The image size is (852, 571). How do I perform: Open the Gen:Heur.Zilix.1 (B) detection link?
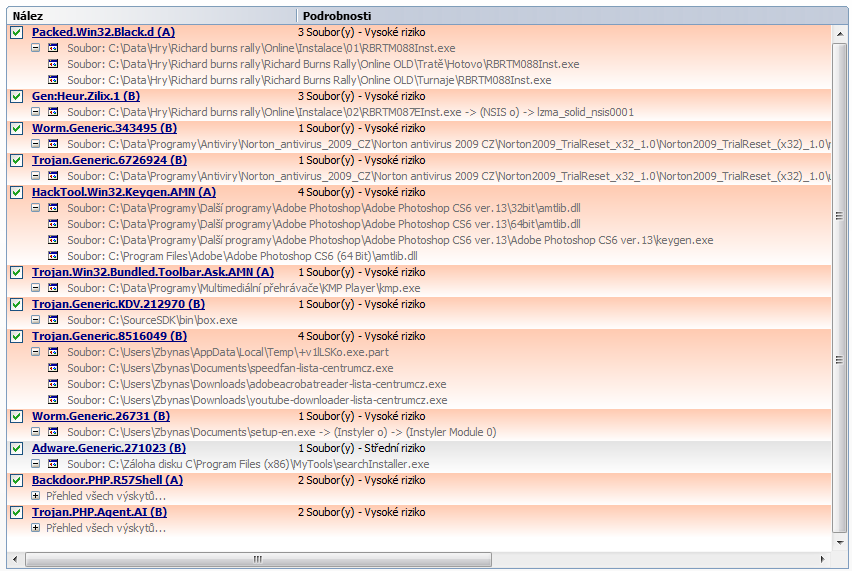pos(86,96)
